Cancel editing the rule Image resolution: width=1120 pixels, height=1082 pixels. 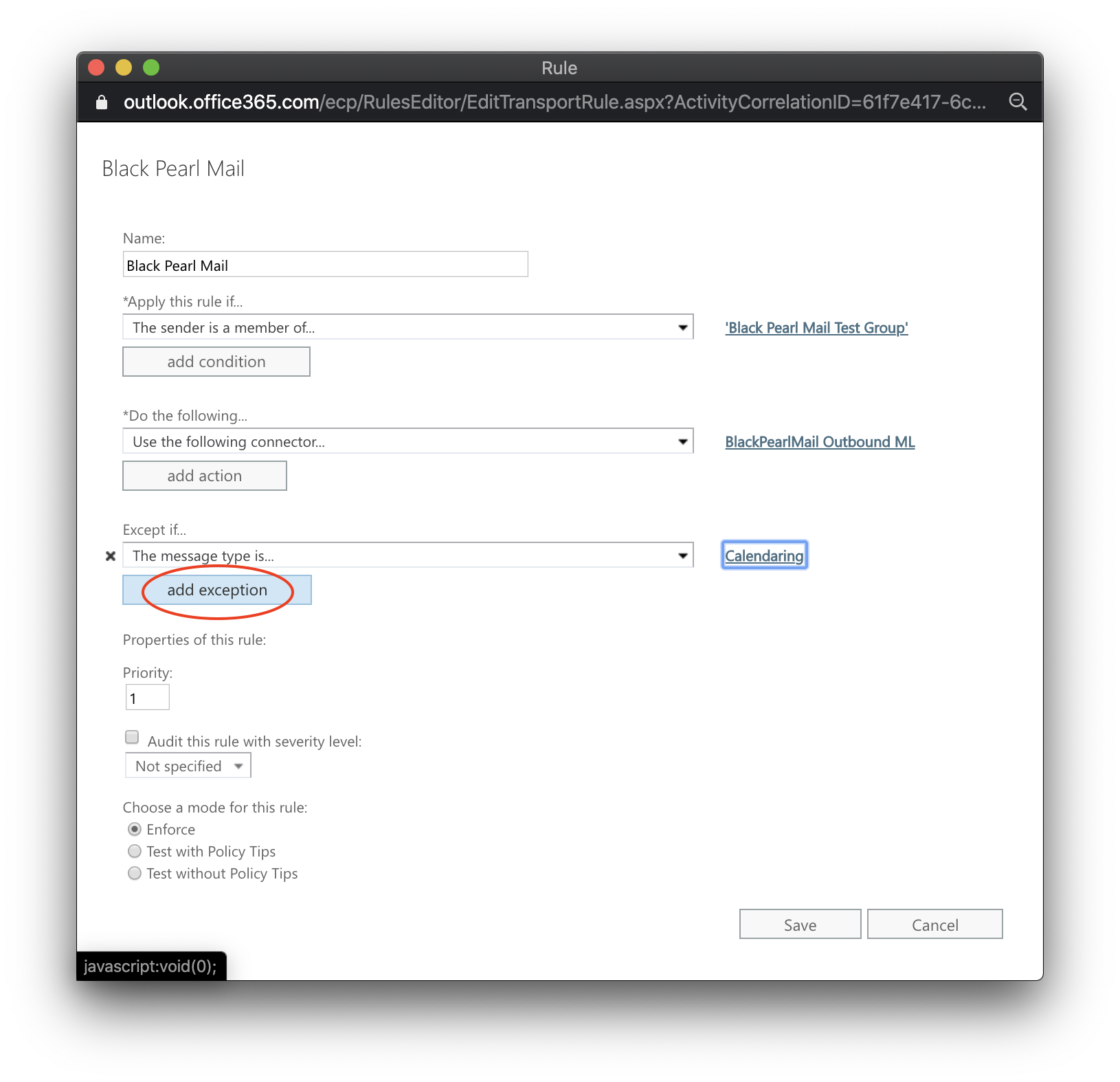935,925
